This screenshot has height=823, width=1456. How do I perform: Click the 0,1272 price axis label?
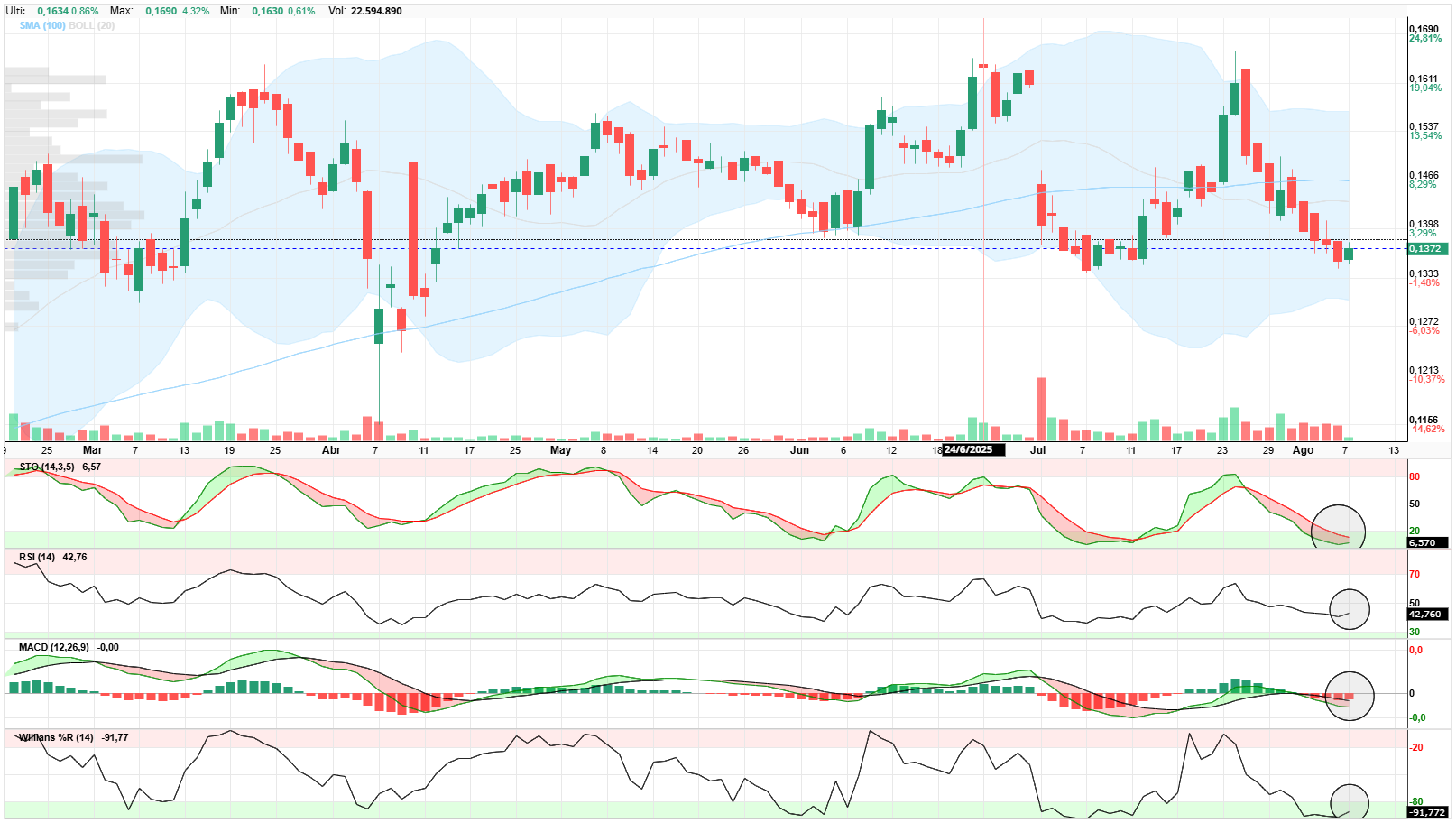coord(1424,321)
